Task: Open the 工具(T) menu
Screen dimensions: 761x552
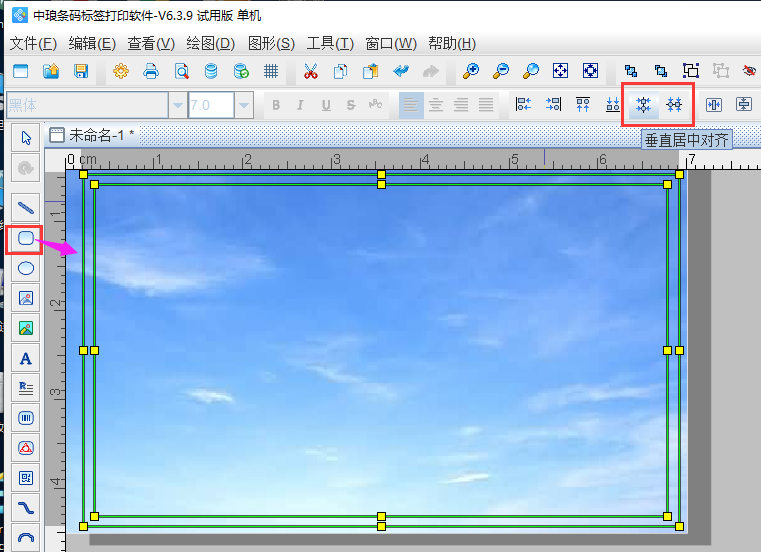Action: [330, 44]
